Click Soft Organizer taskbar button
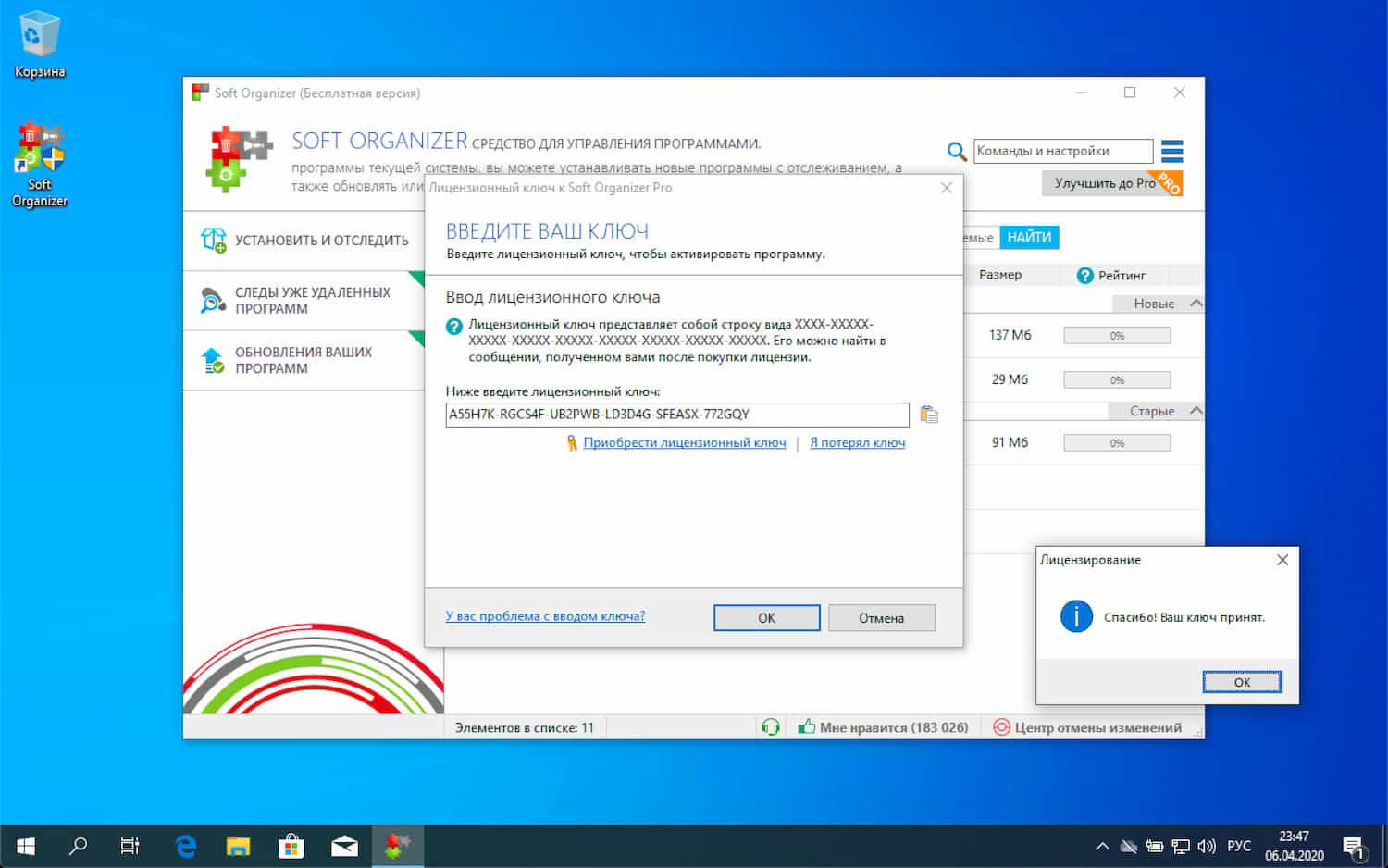Image resolution: width=1388 pixels, height=868 pixels. 398,845
